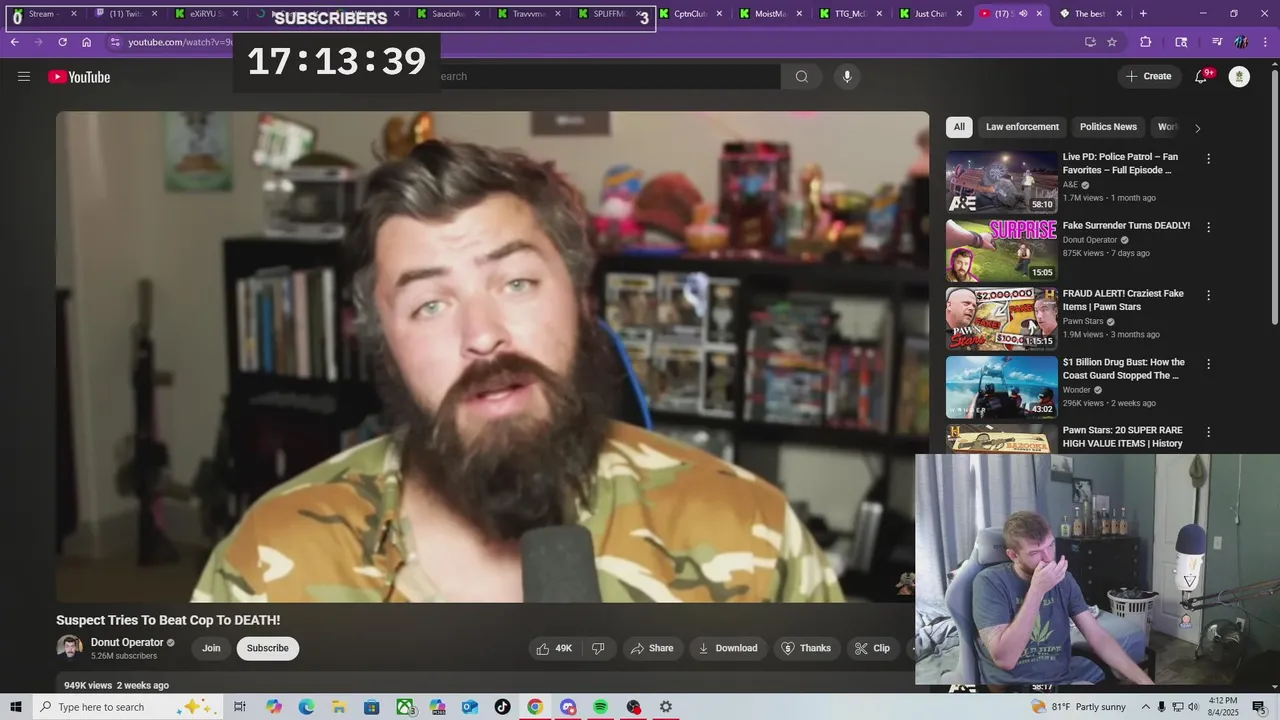The width and height of the screenshot is (1280, 720).
Task: Open Settings gear on the taskbar
Action: pos(665,707)
